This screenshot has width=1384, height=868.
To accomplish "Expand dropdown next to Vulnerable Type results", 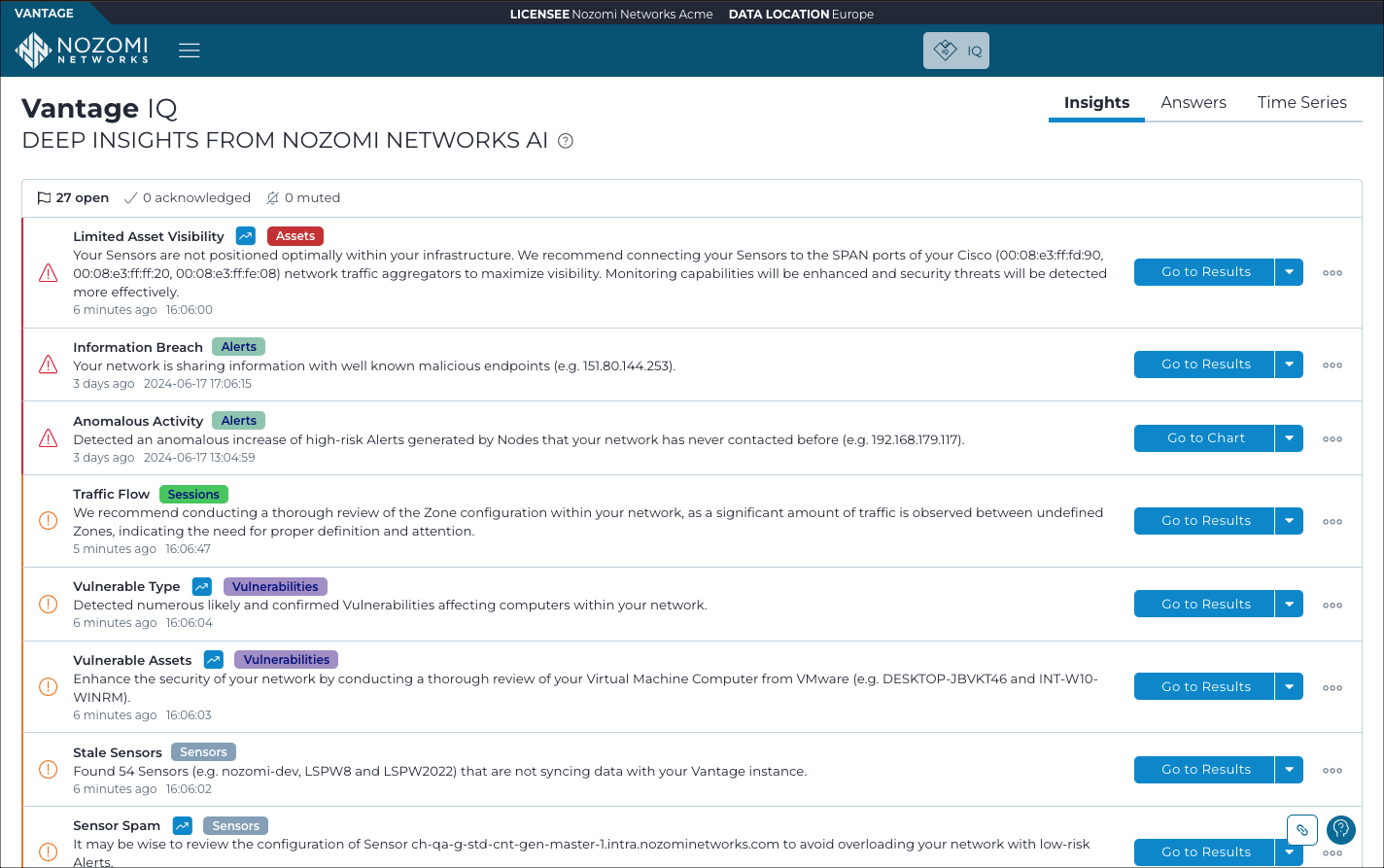I will coord(1289,605).
